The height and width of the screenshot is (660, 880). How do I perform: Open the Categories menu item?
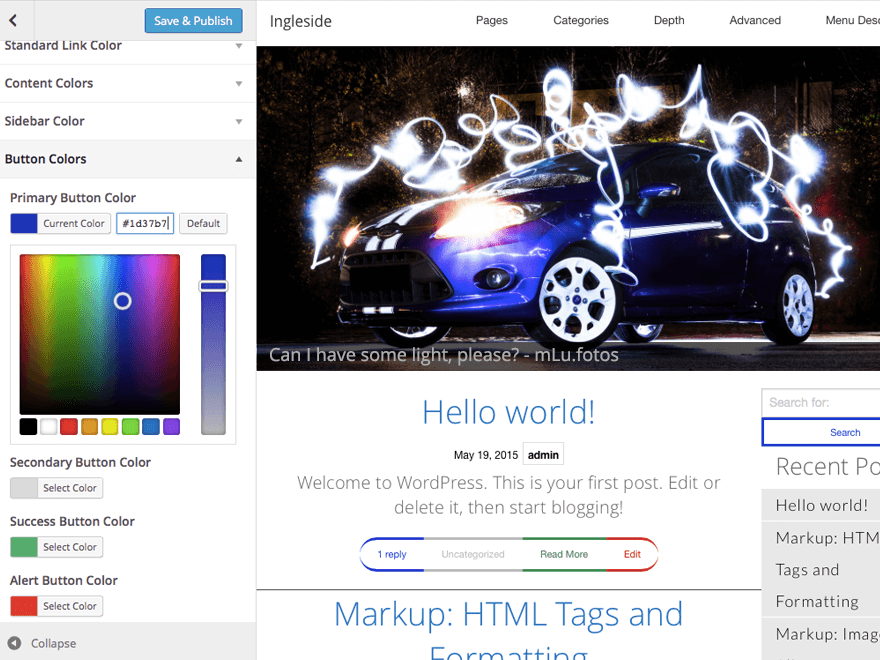tap(581, 20)
